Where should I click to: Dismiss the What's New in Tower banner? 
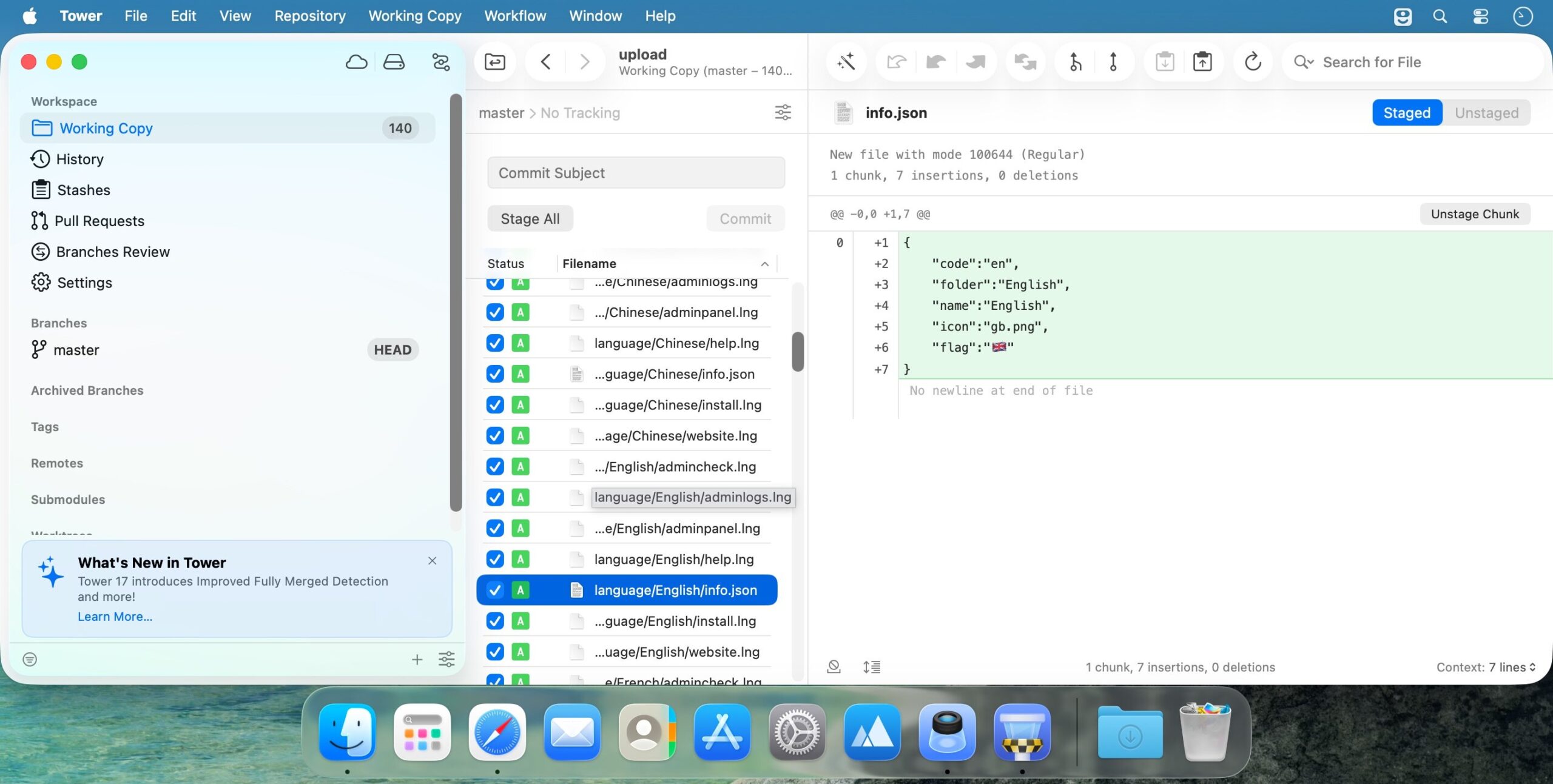click(432, 561)
